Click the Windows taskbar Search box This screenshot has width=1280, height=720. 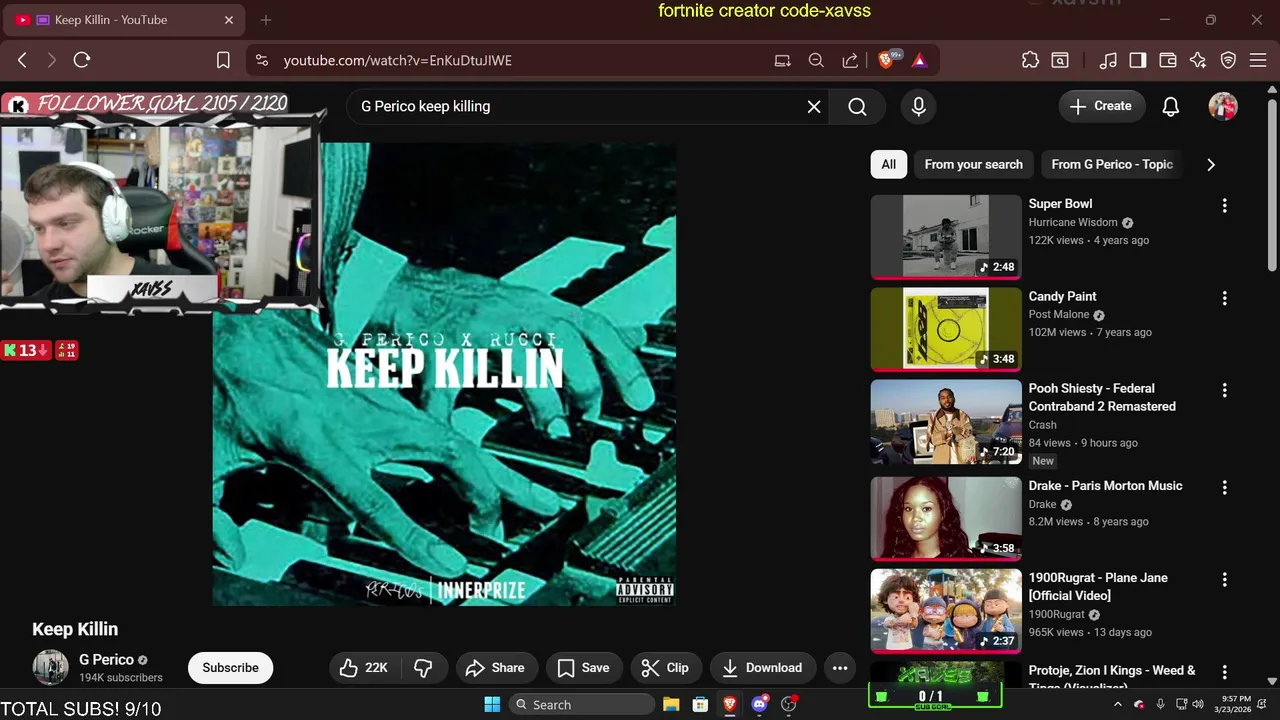coord(581,704)
